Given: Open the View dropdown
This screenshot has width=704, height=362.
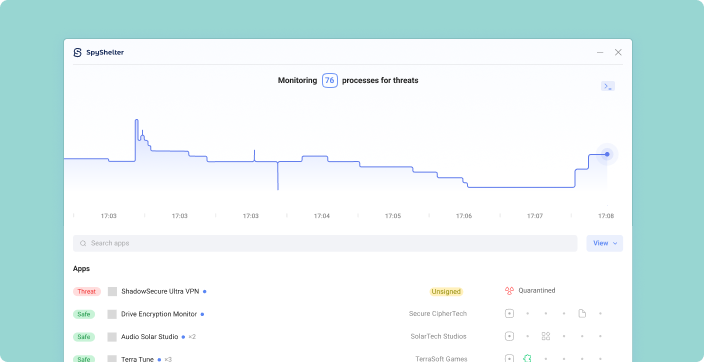Looking at the screenshot, I should (605, 243).
